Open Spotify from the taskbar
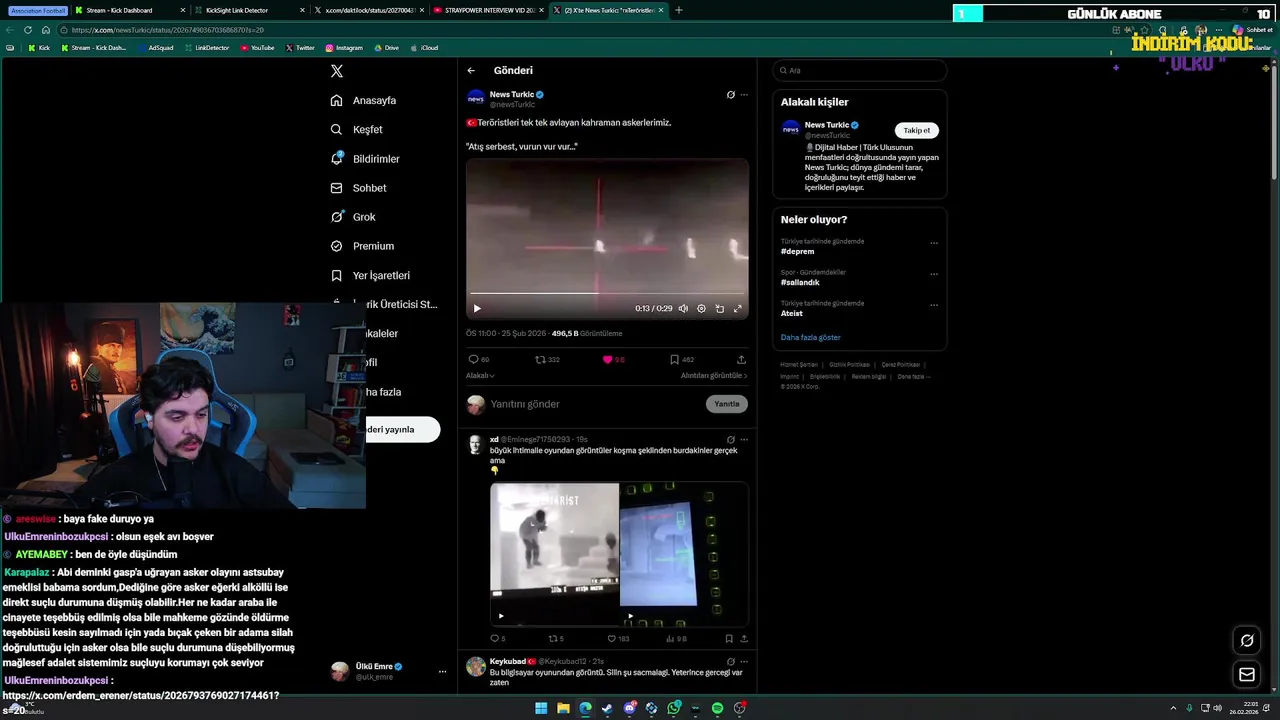 pos(717,708)
